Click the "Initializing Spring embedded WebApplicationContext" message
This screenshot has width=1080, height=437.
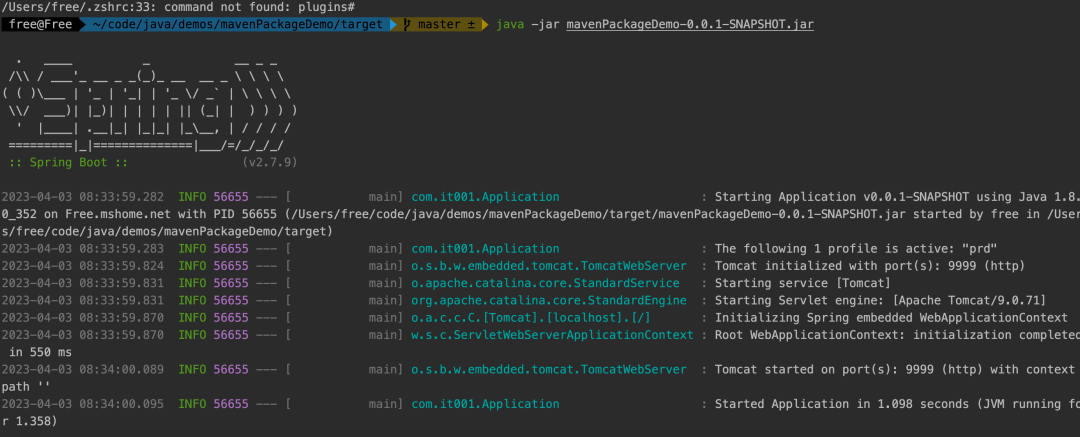point(892,318)
